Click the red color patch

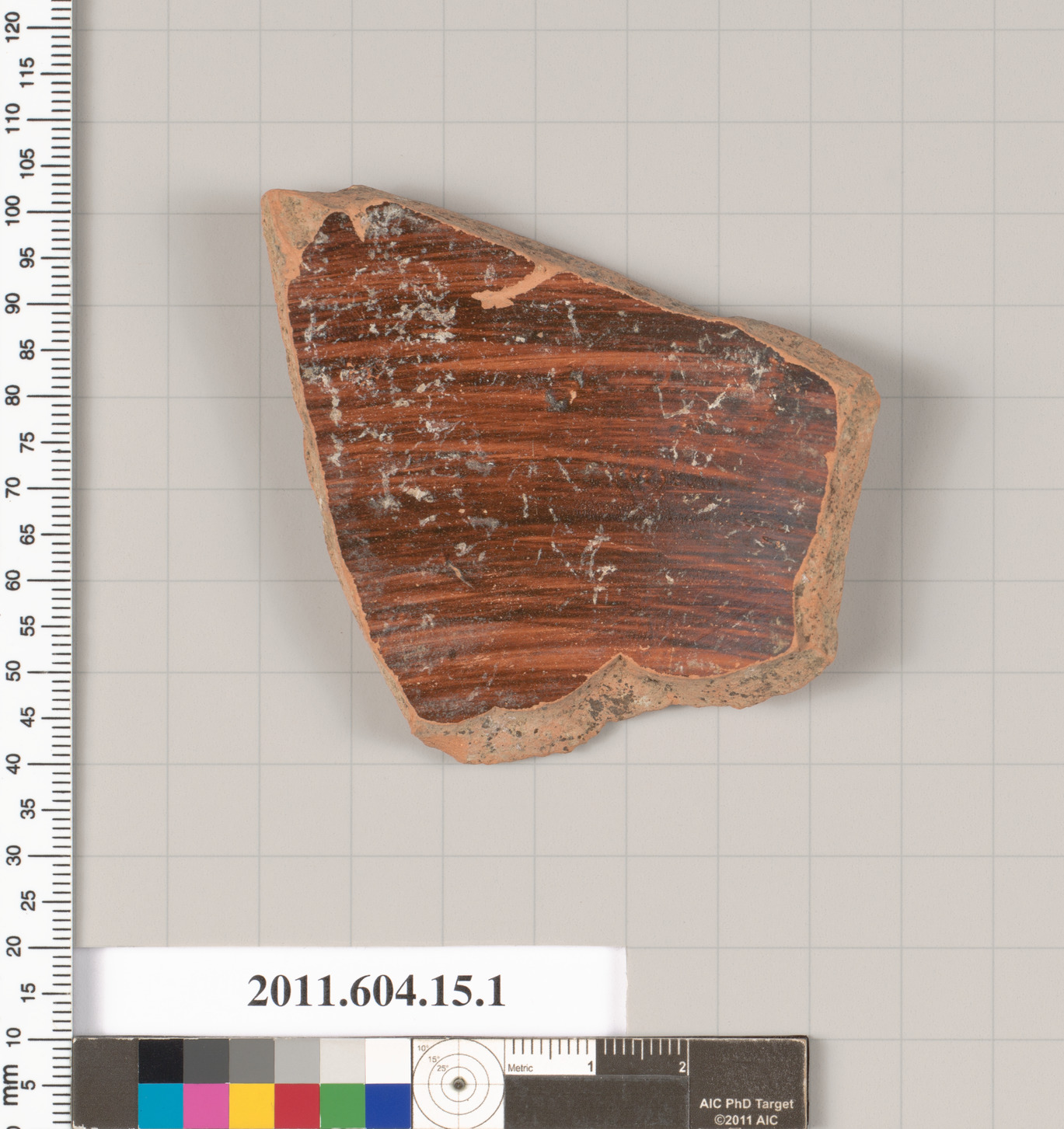pyautogui.click(x=297, y=1106)
